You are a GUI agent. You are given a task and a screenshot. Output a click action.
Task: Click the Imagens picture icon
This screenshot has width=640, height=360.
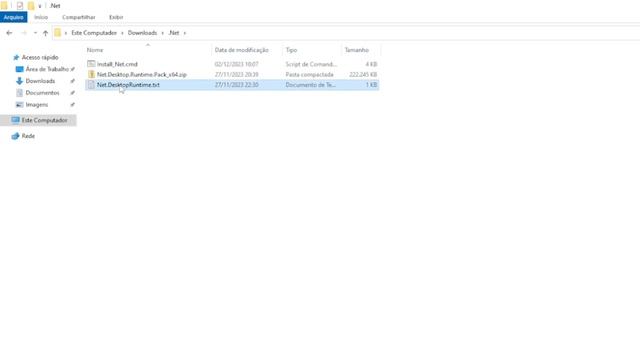click(19, 105)
